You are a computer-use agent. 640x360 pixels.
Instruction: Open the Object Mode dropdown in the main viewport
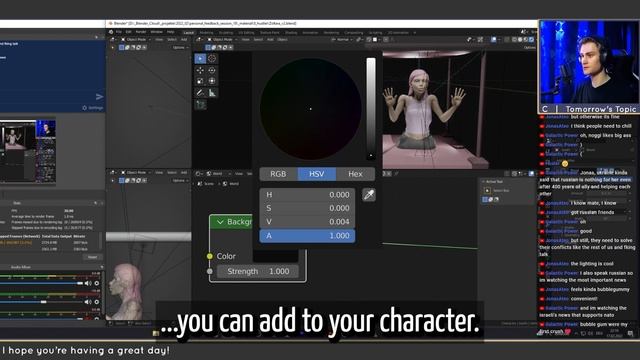pyautogui.click(x=221, y=40)
